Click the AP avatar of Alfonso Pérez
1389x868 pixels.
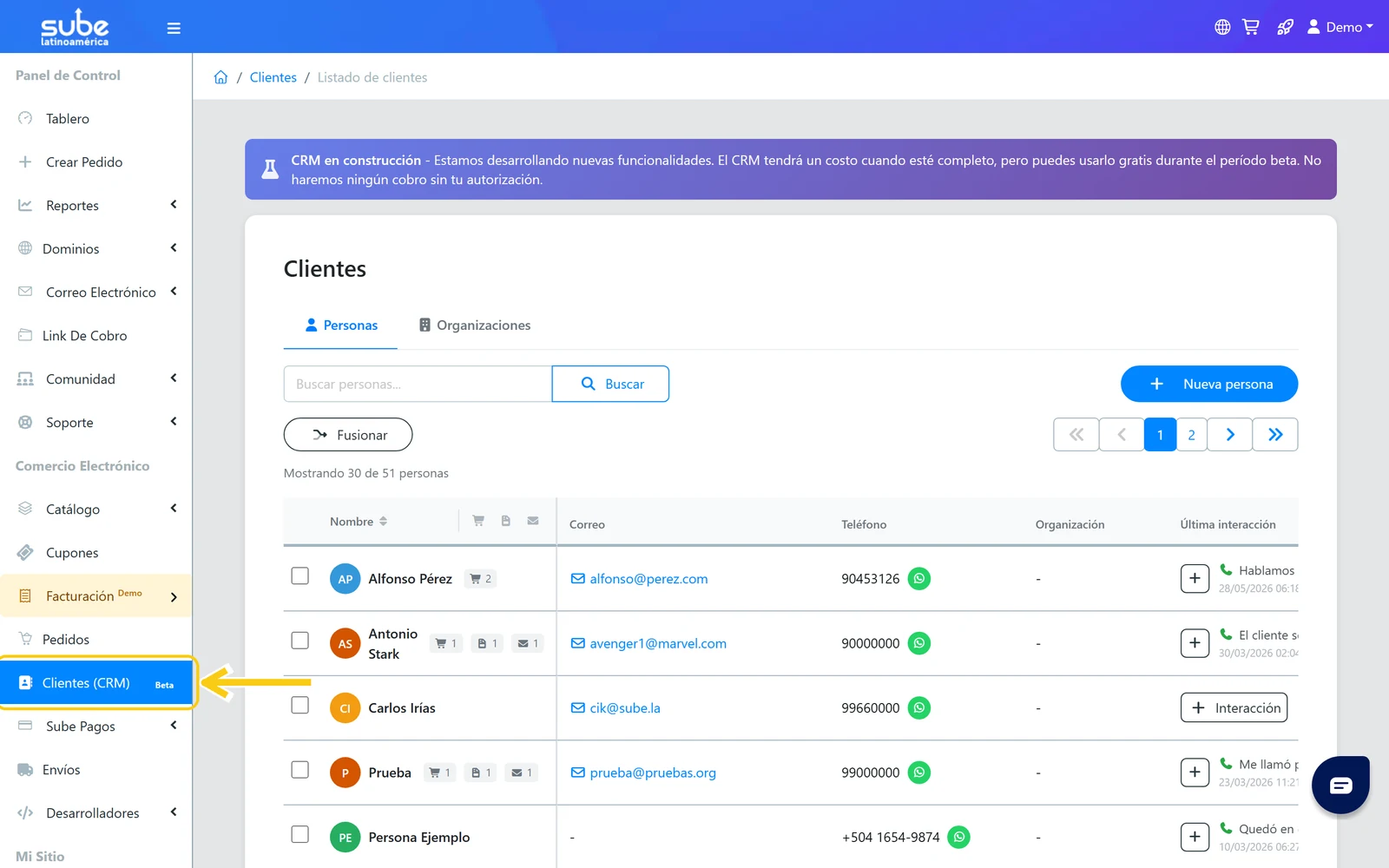click(x=345, y=579)
